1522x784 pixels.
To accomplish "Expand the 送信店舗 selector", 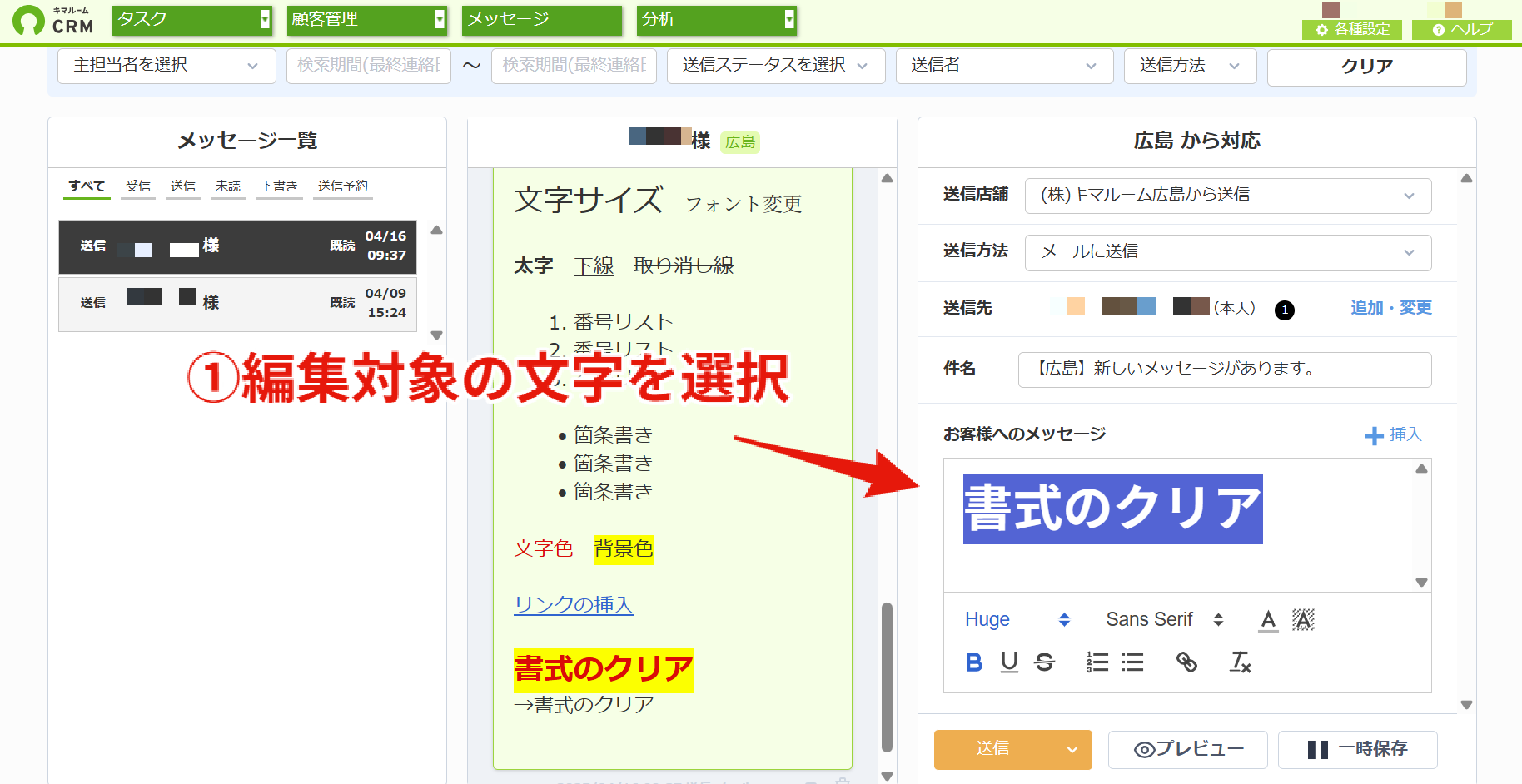I will coord(1228,196).
